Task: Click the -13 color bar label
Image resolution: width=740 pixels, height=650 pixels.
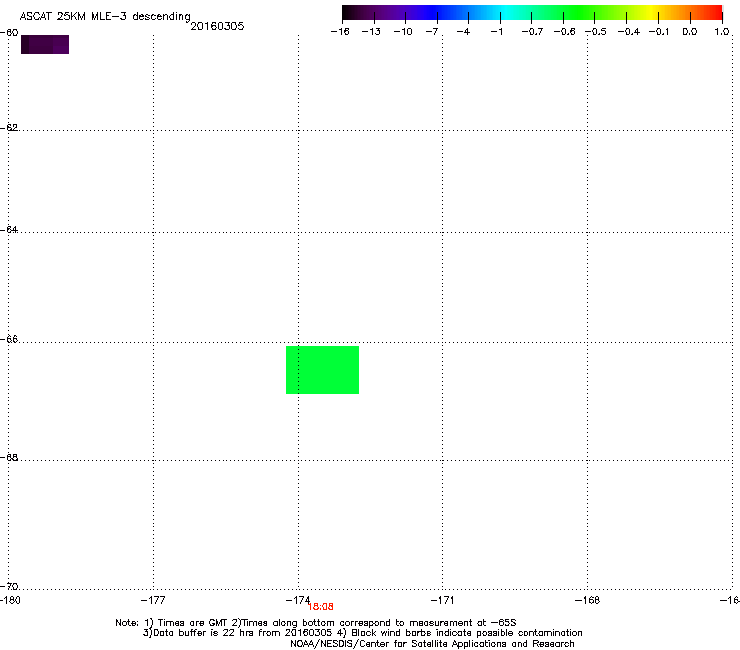Action: point(371,32)
